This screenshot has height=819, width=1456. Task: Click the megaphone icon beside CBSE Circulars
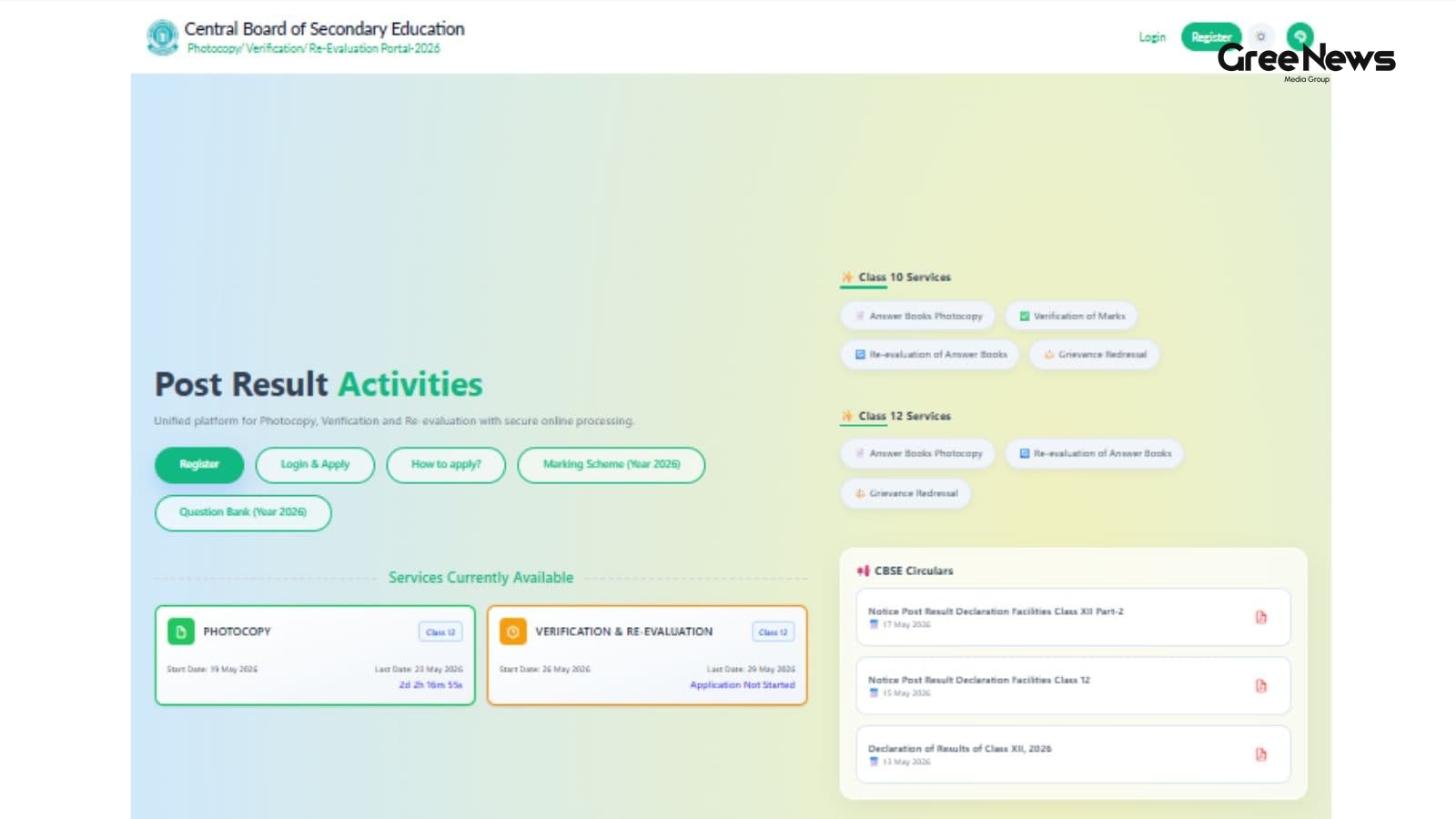click(863, 571)
